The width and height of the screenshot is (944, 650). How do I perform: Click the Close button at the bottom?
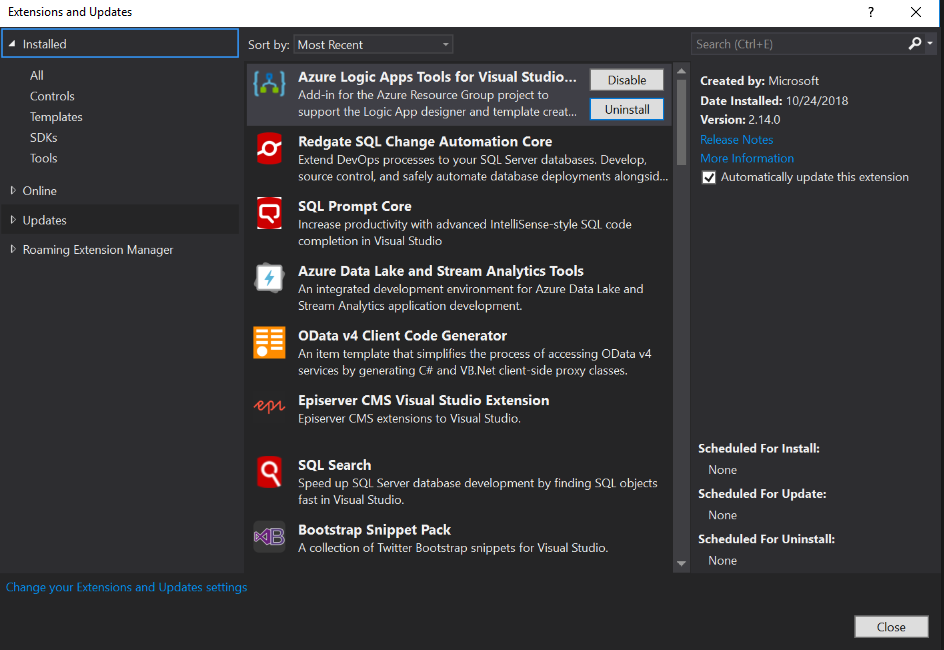point(891,627)
